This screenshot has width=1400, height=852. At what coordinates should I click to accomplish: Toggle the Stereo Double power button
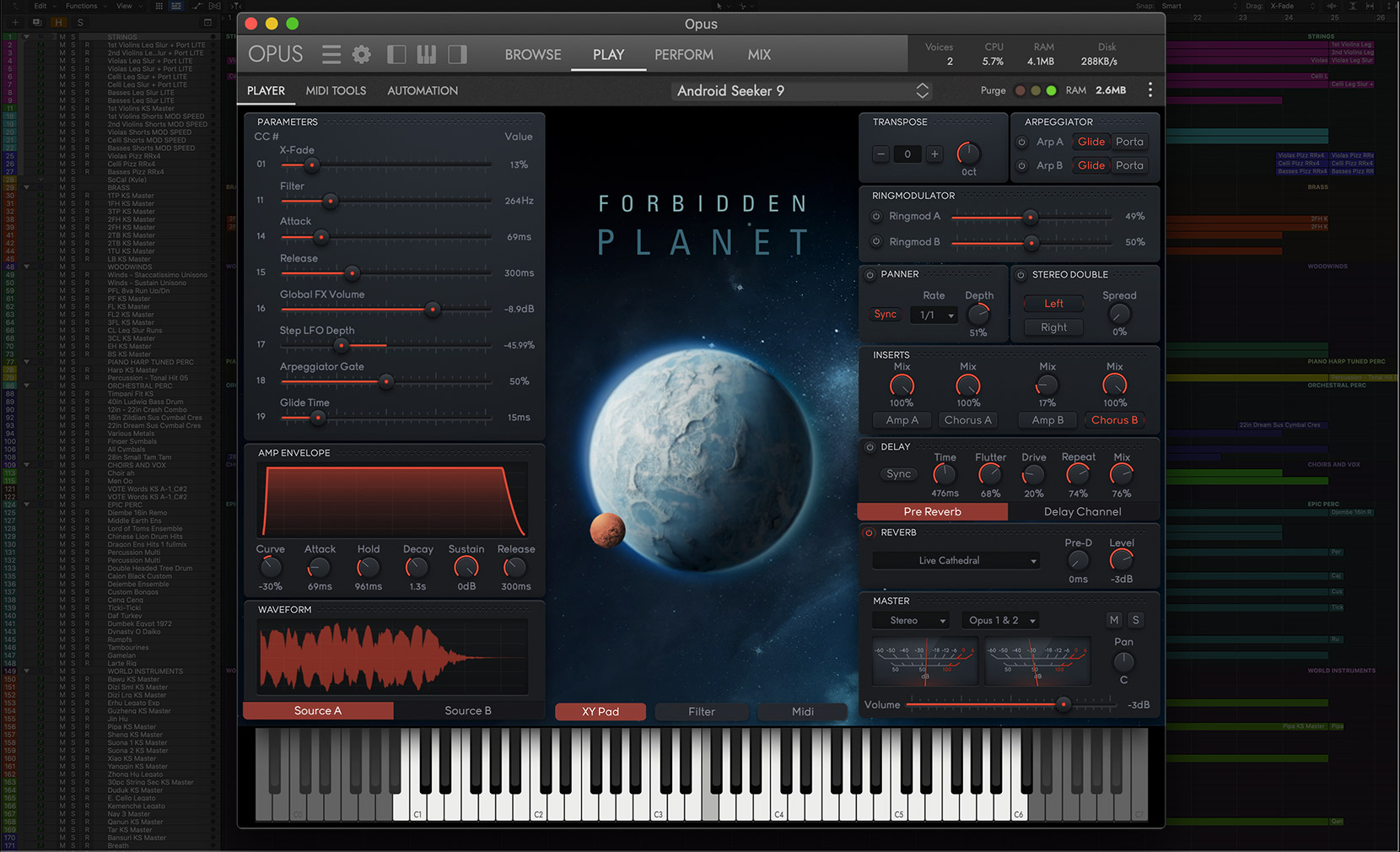1020,274
